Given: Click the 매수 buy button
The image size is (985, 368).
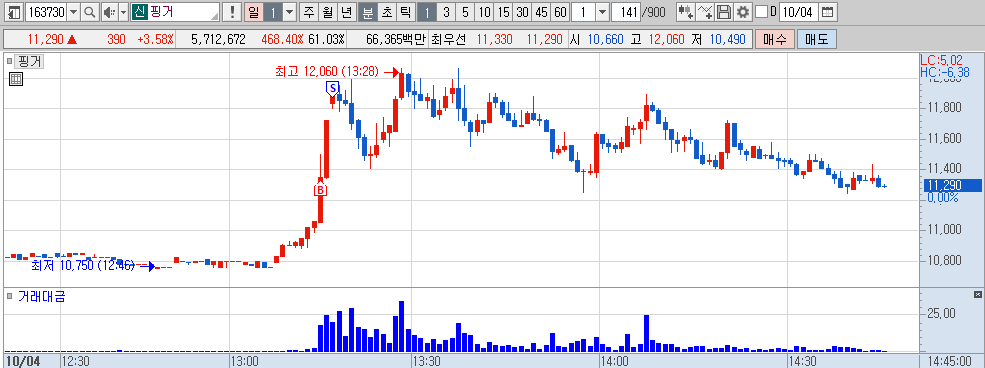Looking at the screenshot, I should (x=775, y=40).
